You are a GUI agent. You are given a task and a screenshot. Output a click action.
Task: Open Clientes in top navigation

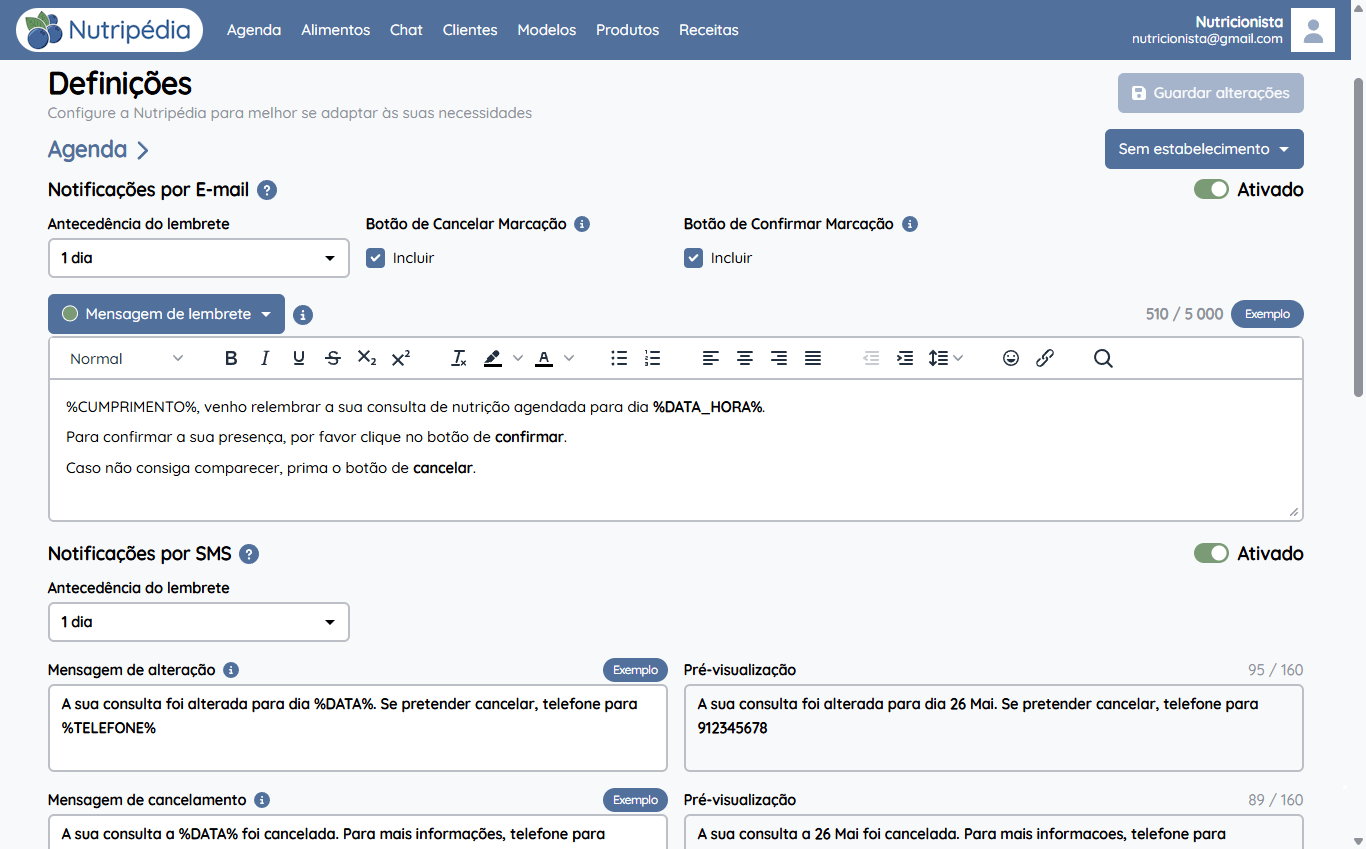coord(470,30)
